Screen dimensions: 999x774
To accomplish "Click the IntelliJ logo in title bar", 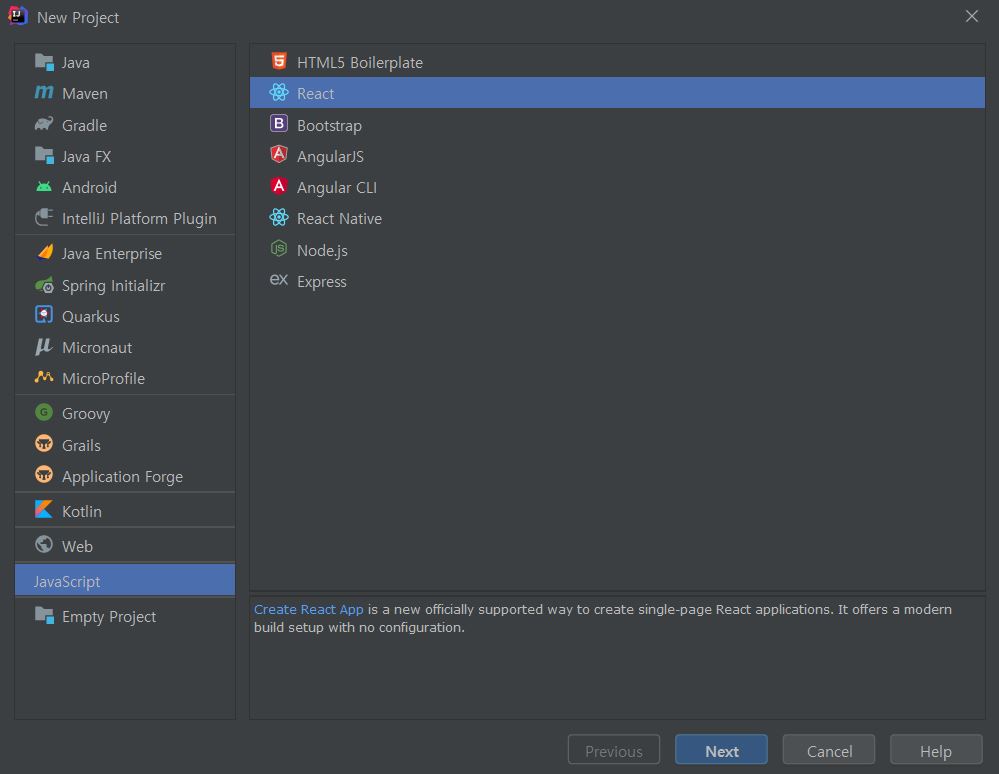I will click(x=17, y=17).
